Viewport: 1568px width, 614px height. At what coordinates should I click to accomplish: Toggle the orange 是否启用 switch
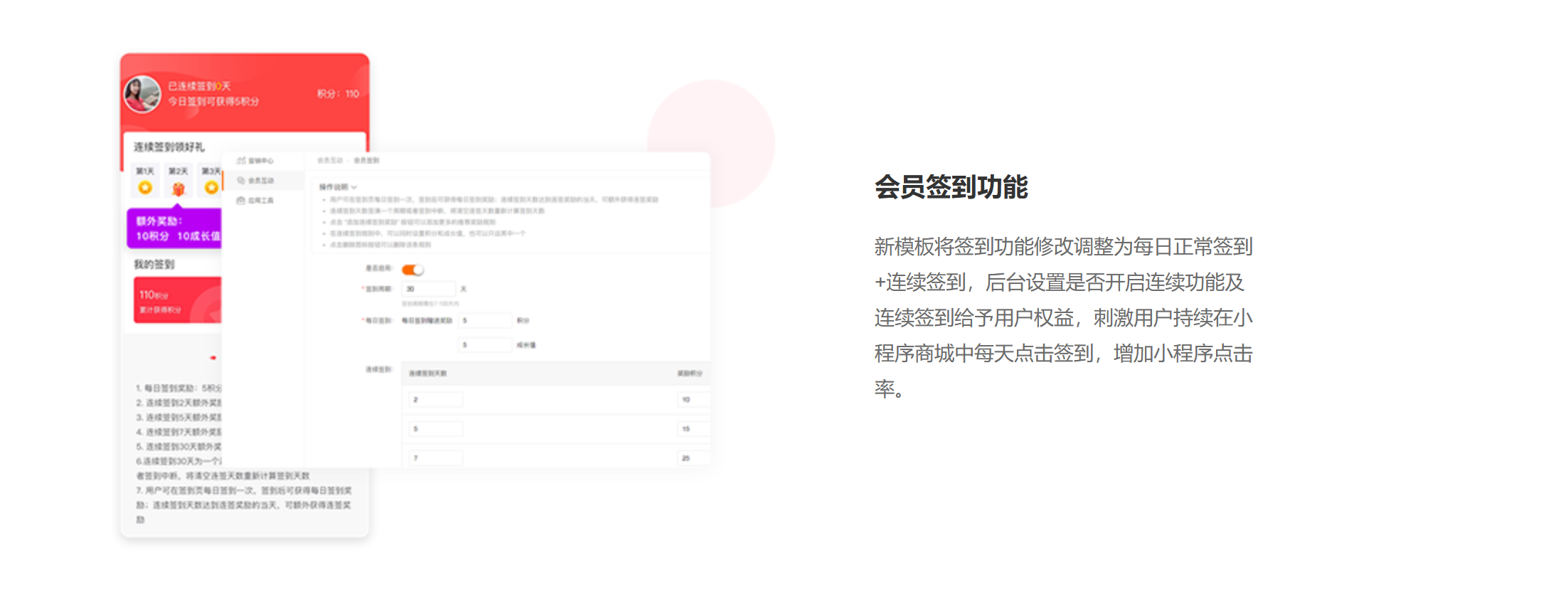(412, 270)
